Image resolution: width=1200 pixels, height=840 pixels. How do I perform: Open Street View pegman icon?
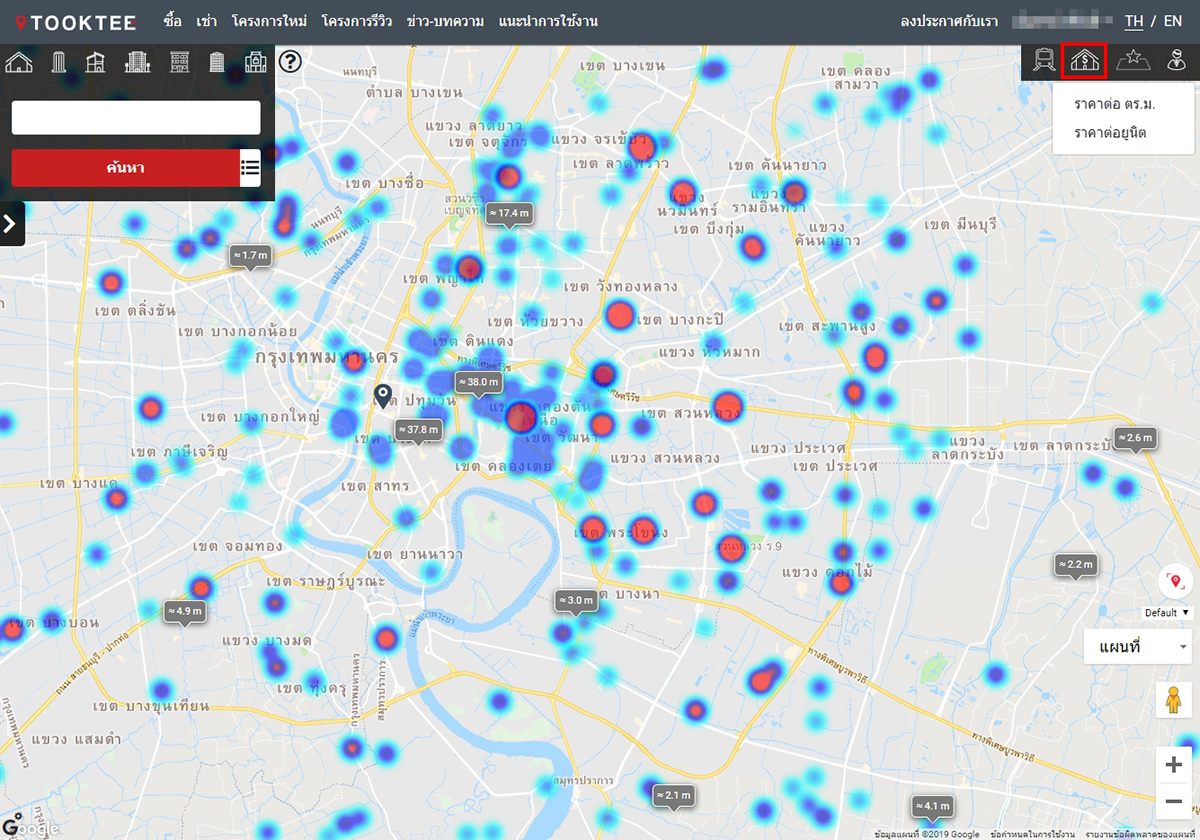pos(1173,701)
